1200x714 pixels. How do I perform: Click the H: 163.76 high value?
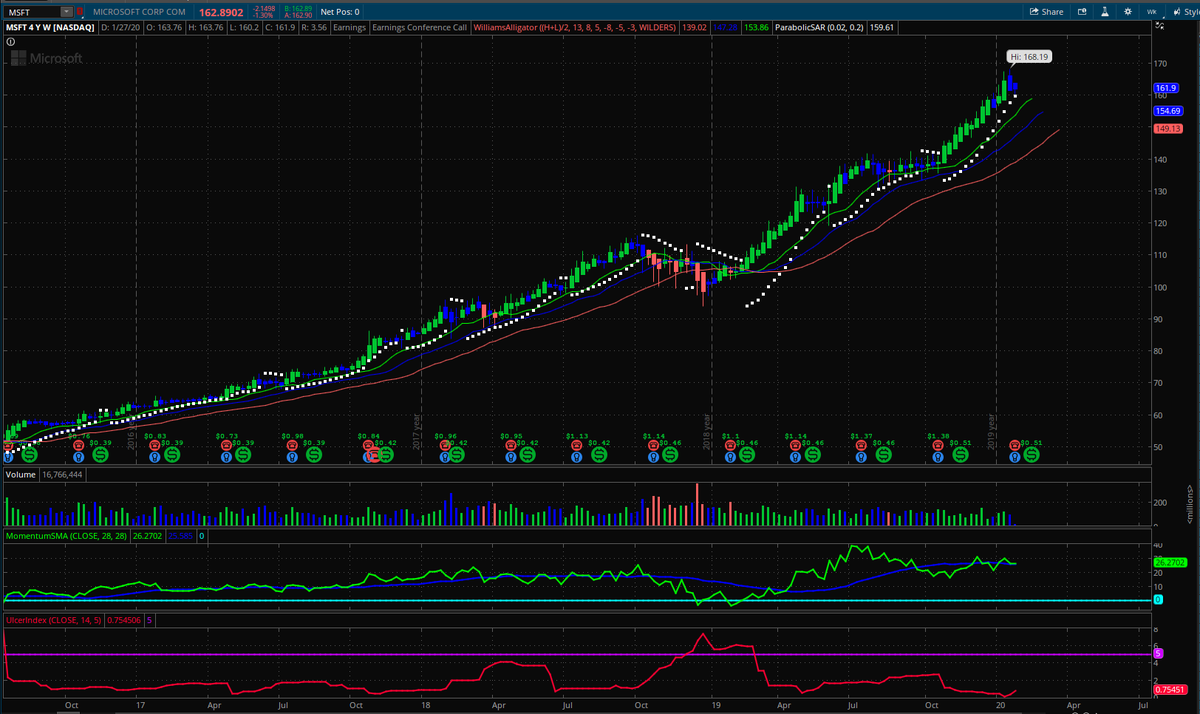click(204, 27)
